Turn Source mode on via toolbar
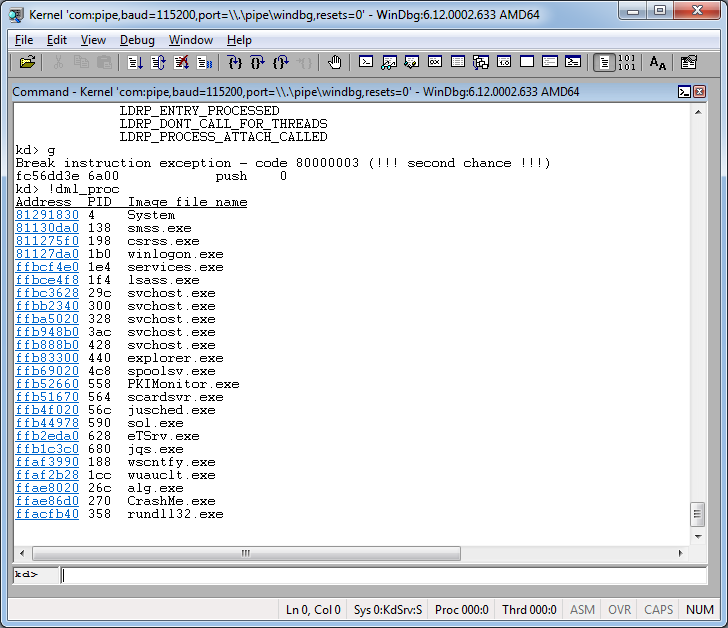The height and width of the screenshot is (628, 728). 604,62
